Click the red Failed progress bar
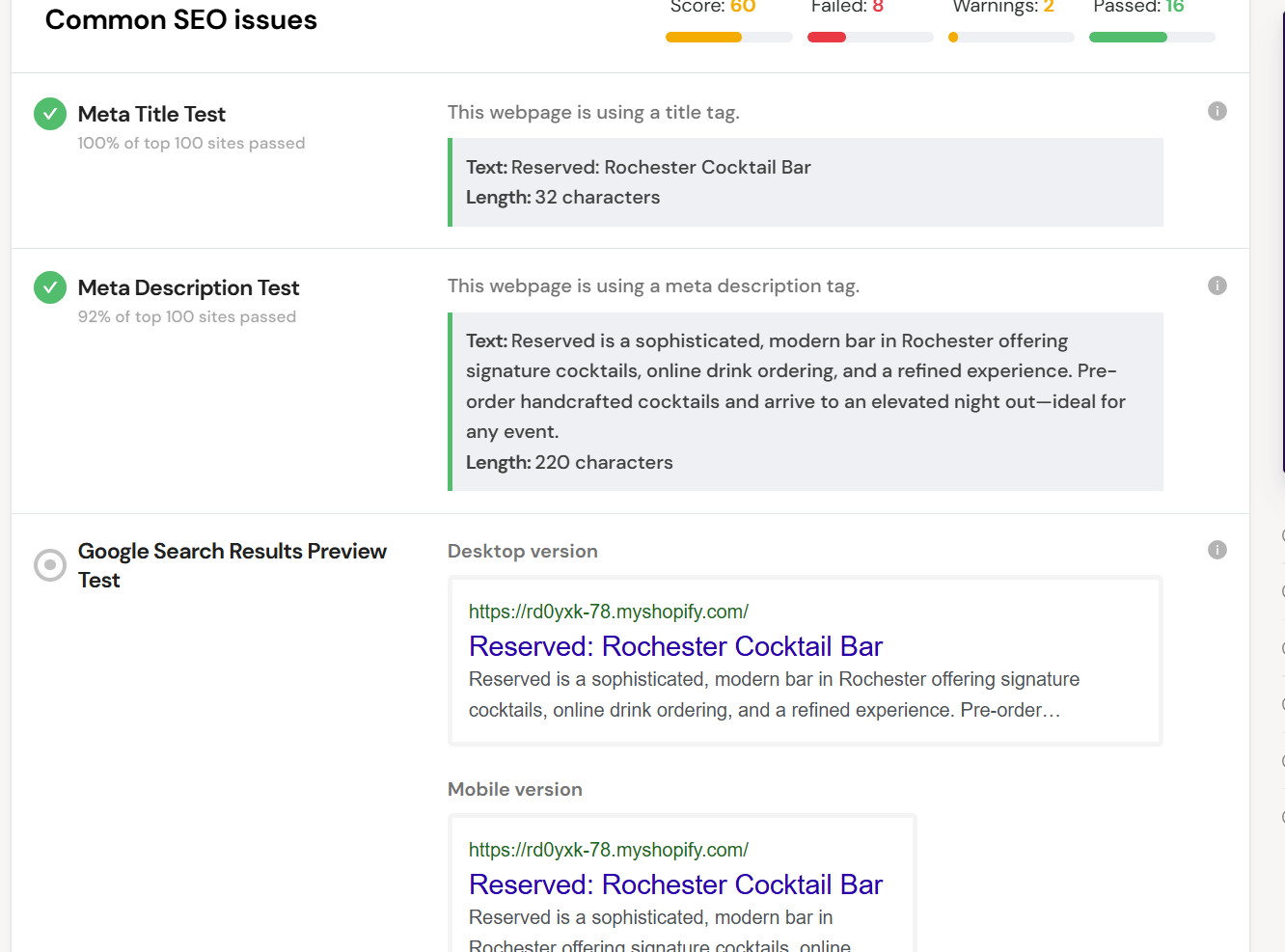The height and width of the screenshot is (952, 1285). pyautogui.click(x=870, y=38)
